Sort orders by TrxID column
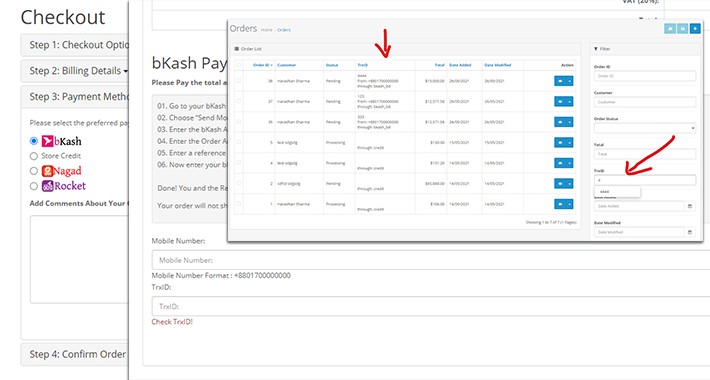Viewport: 710px width, 380px height. [x=363, y=65]
